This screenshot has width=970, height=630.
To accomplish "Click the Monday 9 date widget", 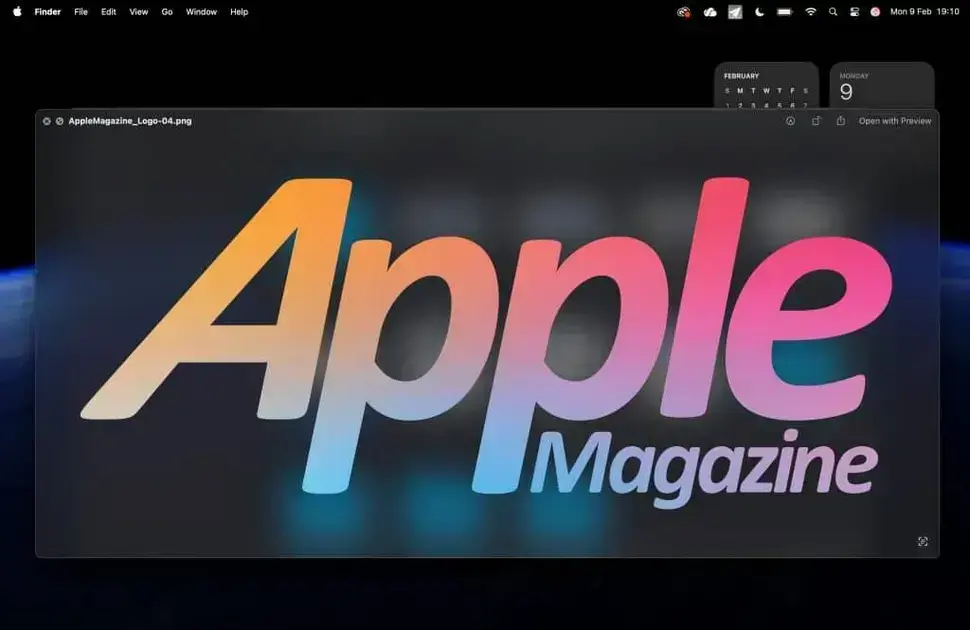I will click(x=882, y=86).
